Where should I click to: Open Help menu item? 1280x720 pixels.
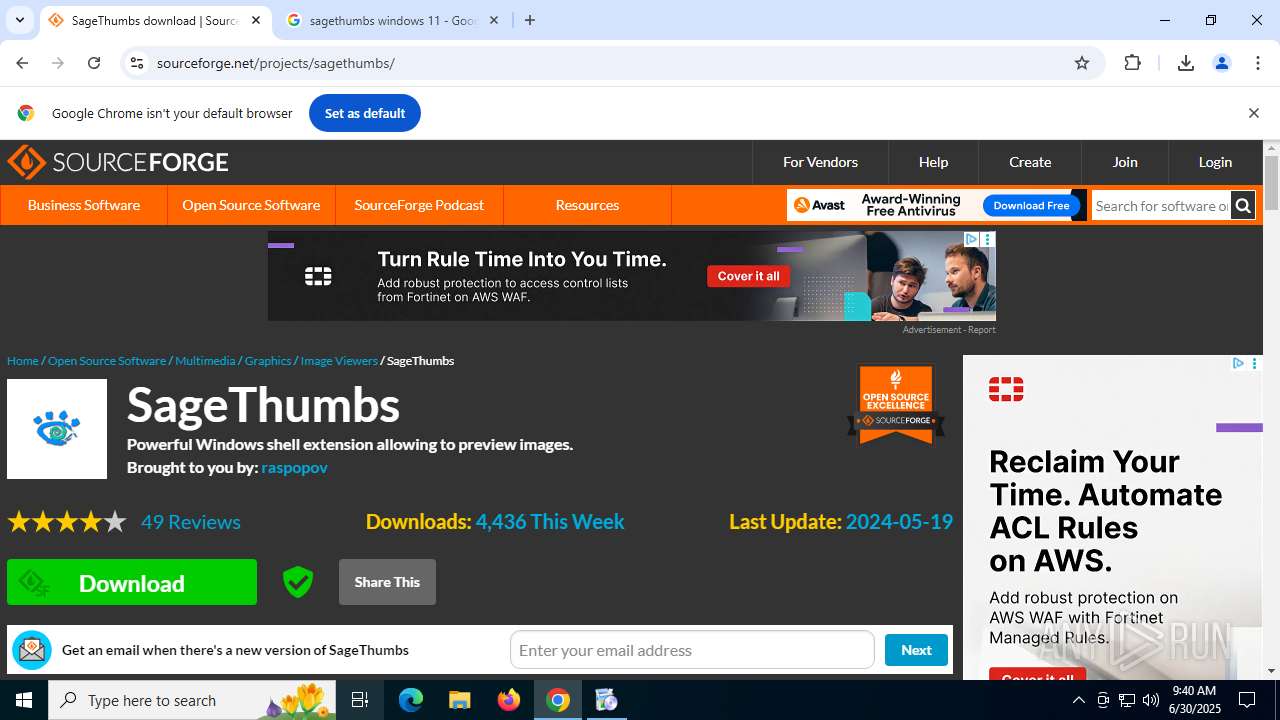coord(933,162)
